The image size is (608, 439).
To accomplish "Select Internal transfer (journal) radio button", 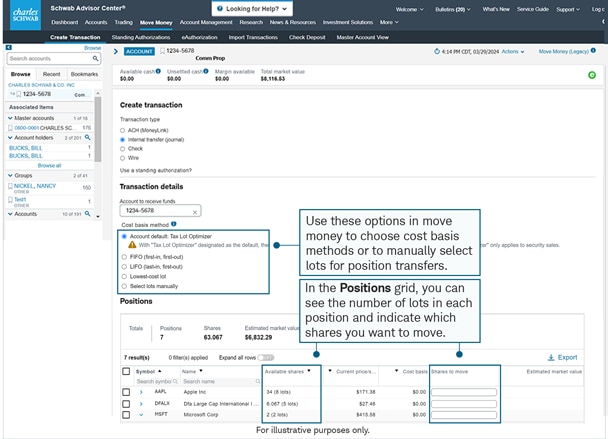I will pos(123,140).
